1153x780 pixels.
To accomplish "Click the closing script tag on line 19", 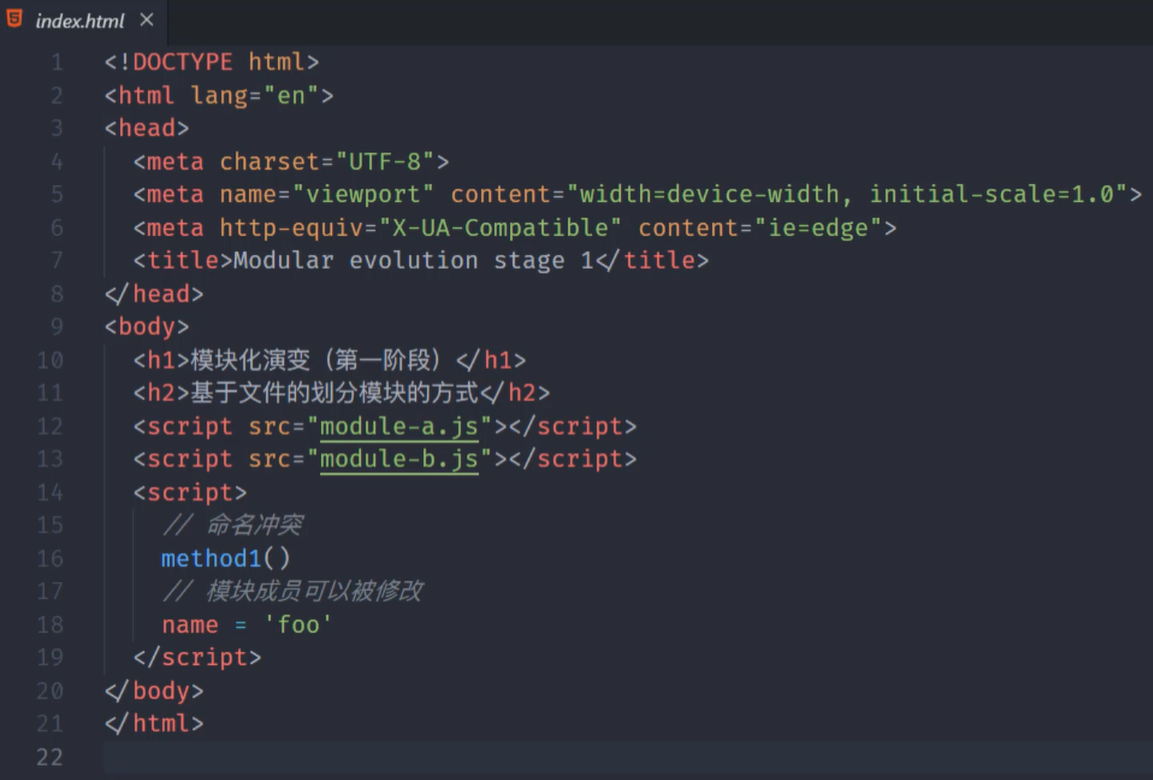I will pyautogui.click(x=197, y=658).
